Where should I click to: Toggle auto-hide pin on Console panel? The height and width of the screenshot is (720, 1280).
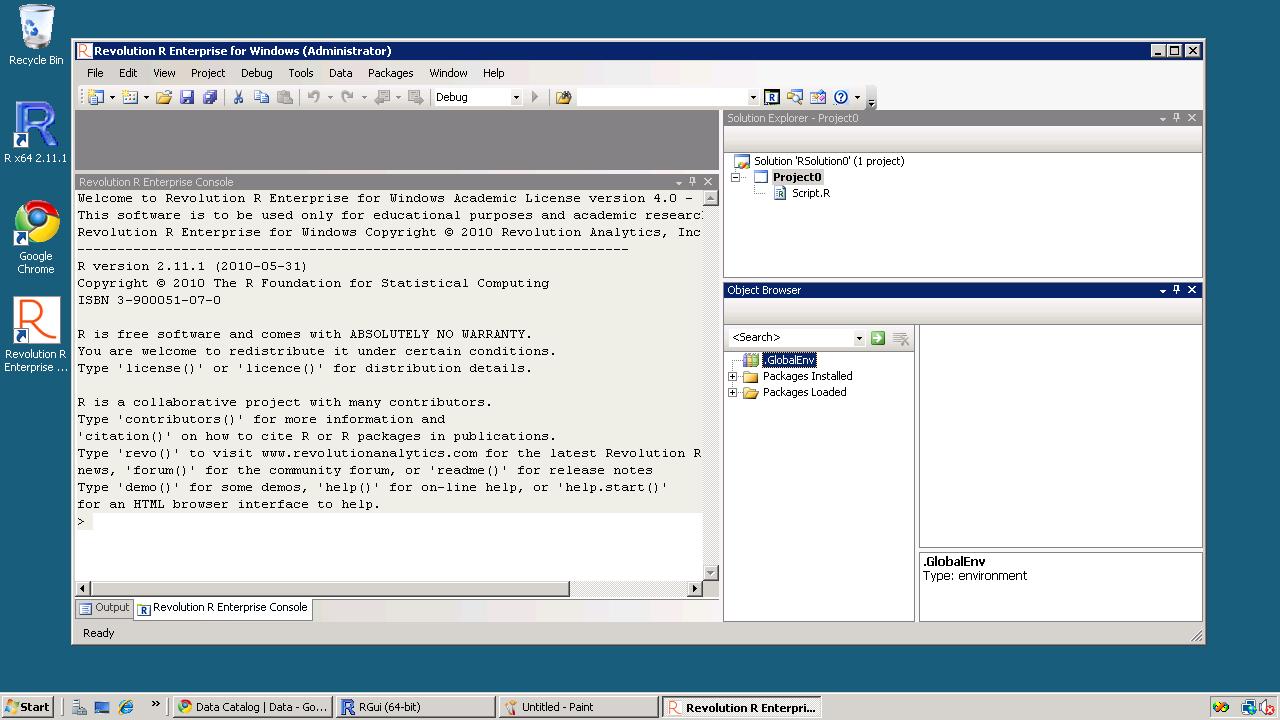(692, 182)
